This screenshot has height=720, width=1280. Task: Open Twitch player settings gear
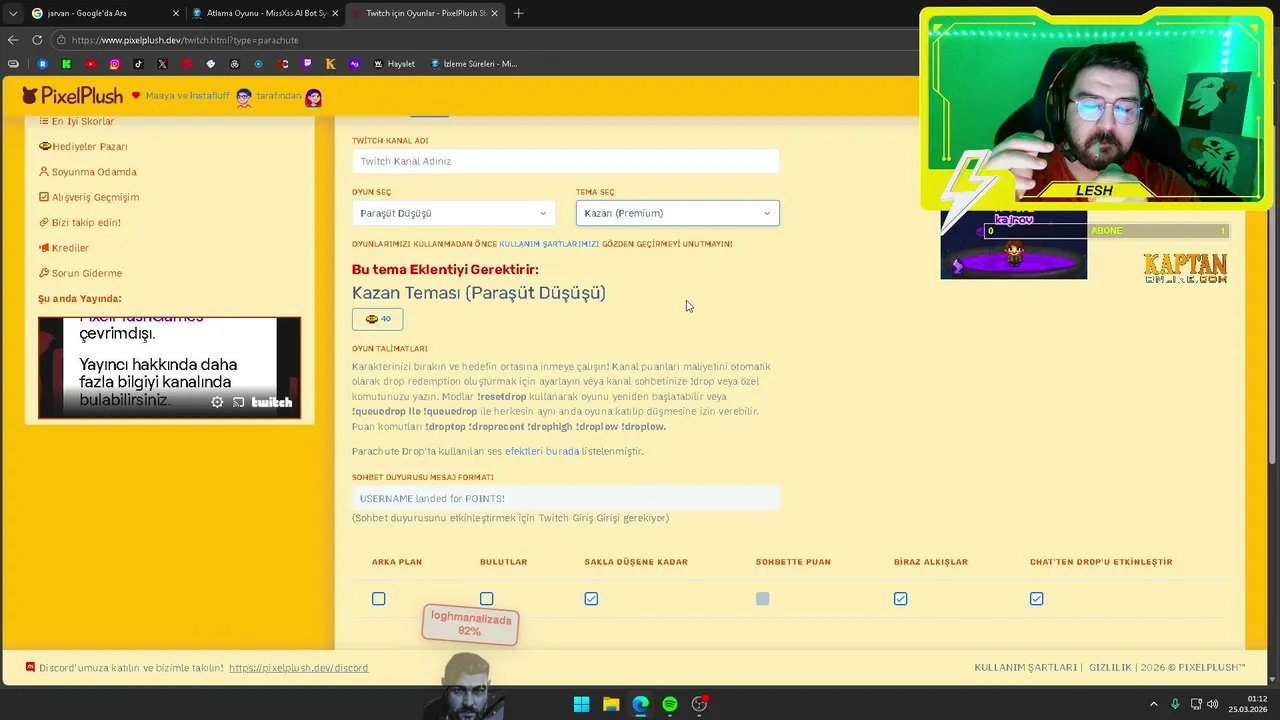click(217, 402)
